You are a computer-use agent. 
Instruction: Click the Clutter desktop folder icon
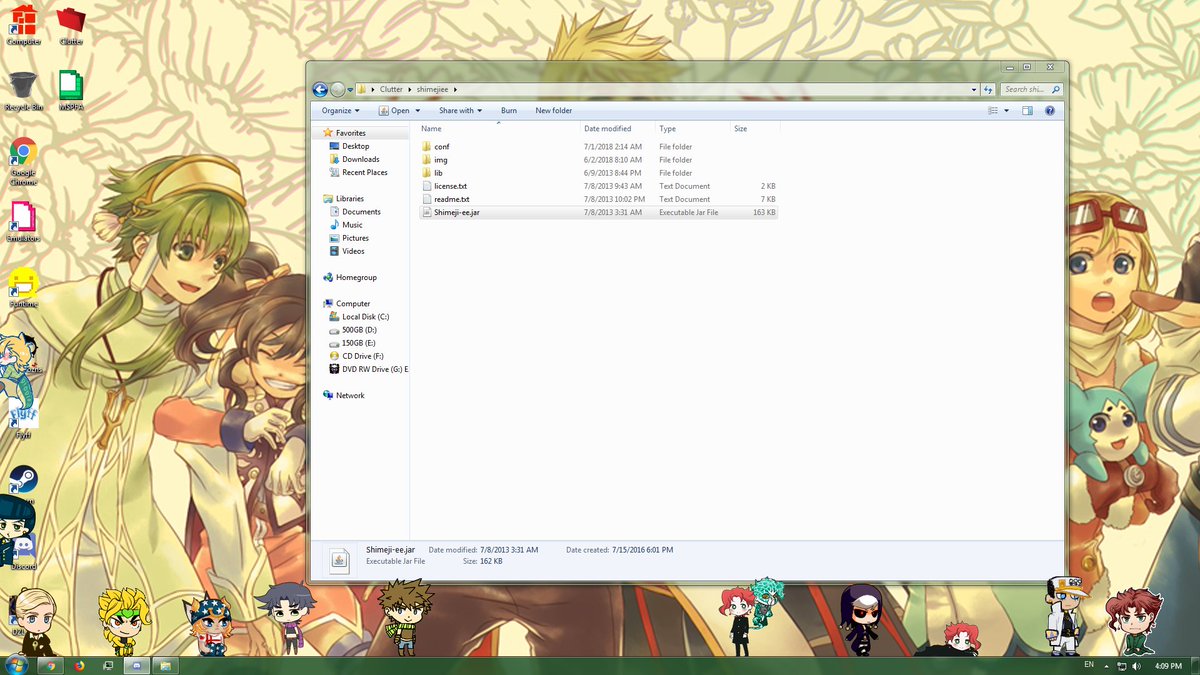tap(71, 26)
